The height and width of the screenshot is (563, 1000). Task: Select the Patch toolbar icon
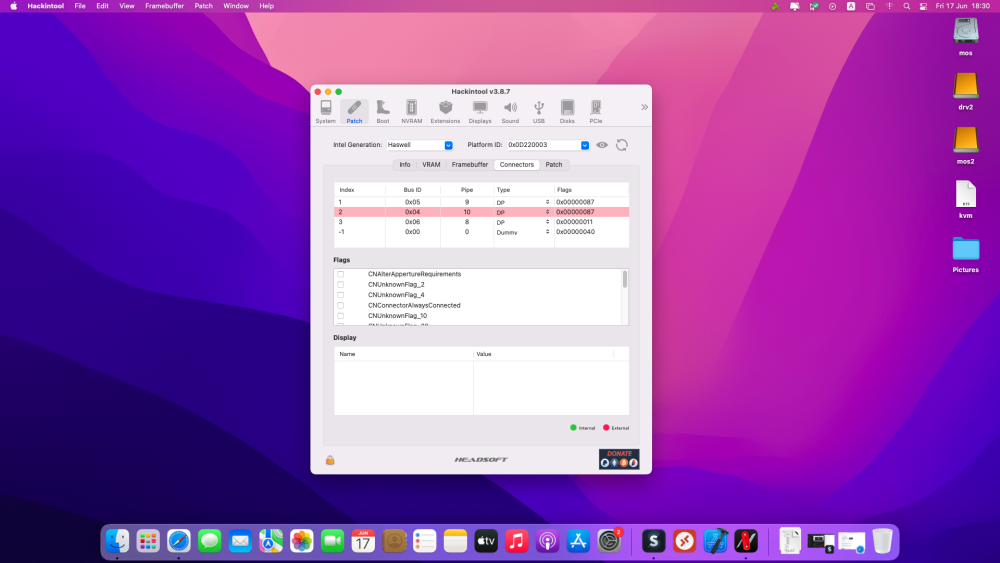coord(354,112)
